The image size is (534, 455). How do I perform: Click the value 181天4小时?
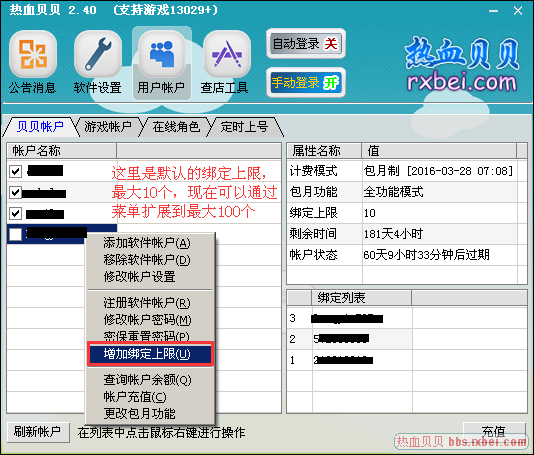pyautogui.click(x=393, y=234)
